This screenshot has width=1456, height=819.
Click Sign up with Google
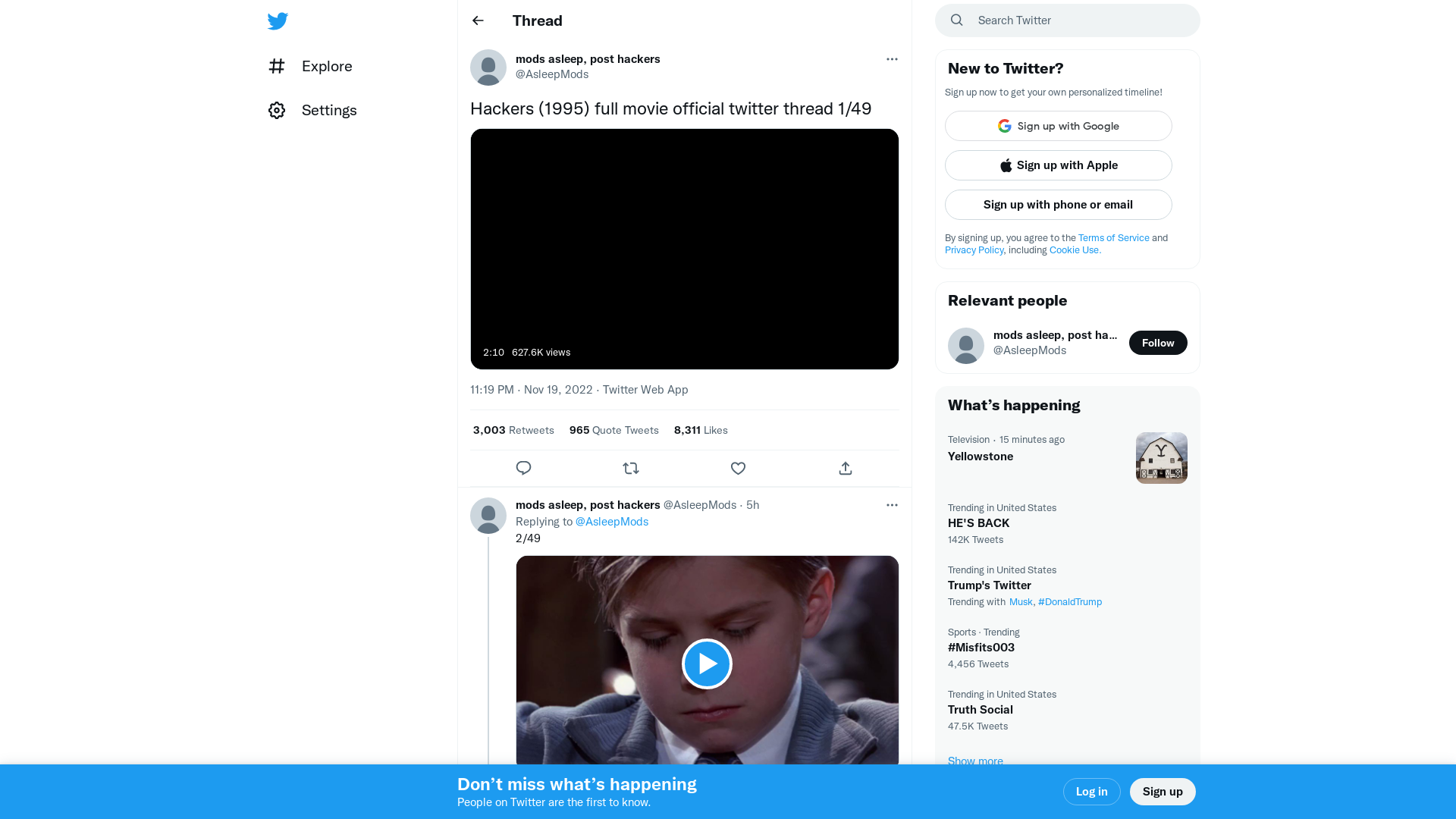tap(1058, 126)
